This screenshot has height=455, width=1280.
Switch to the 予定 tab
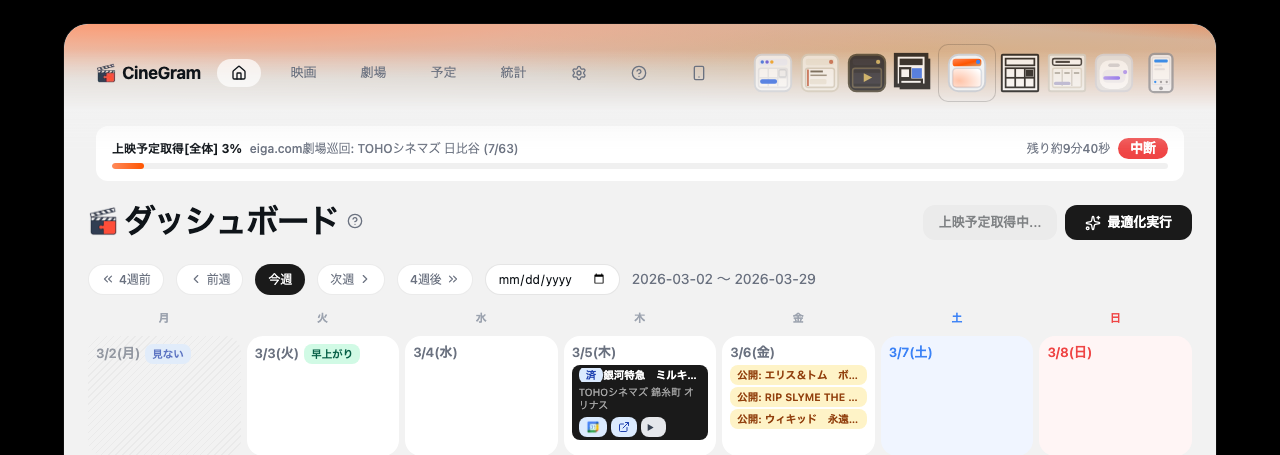tap(444, 73)
